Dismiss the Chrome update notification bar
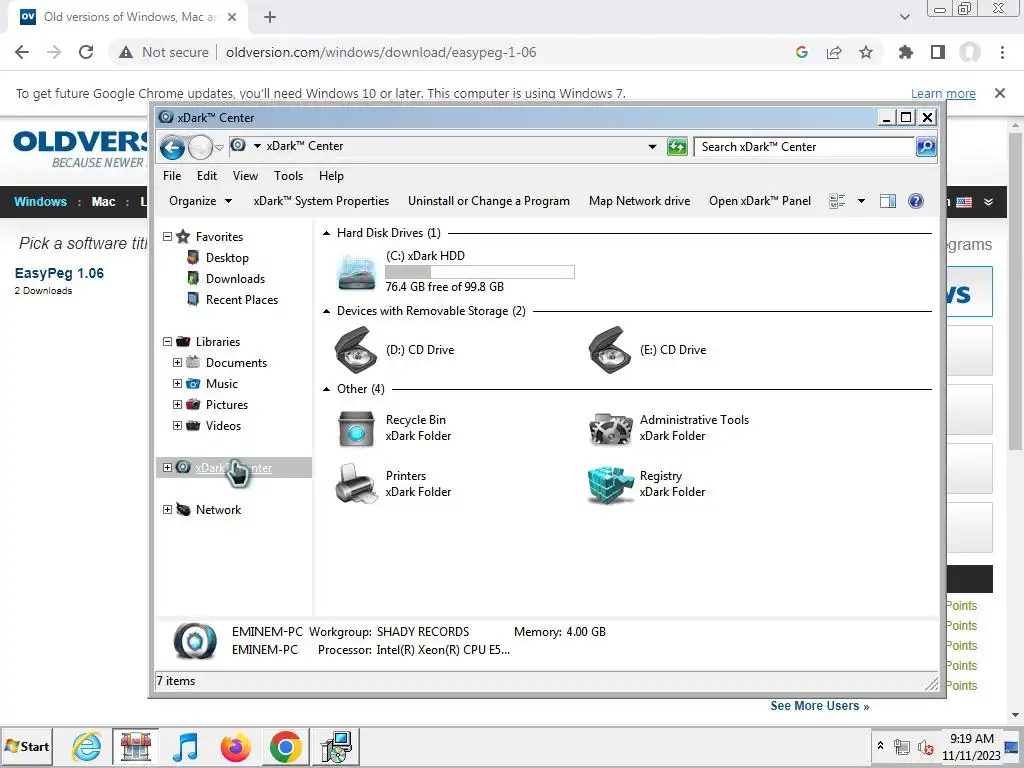The width and height of the screenshot is (1024, 768). (1000, 93)
